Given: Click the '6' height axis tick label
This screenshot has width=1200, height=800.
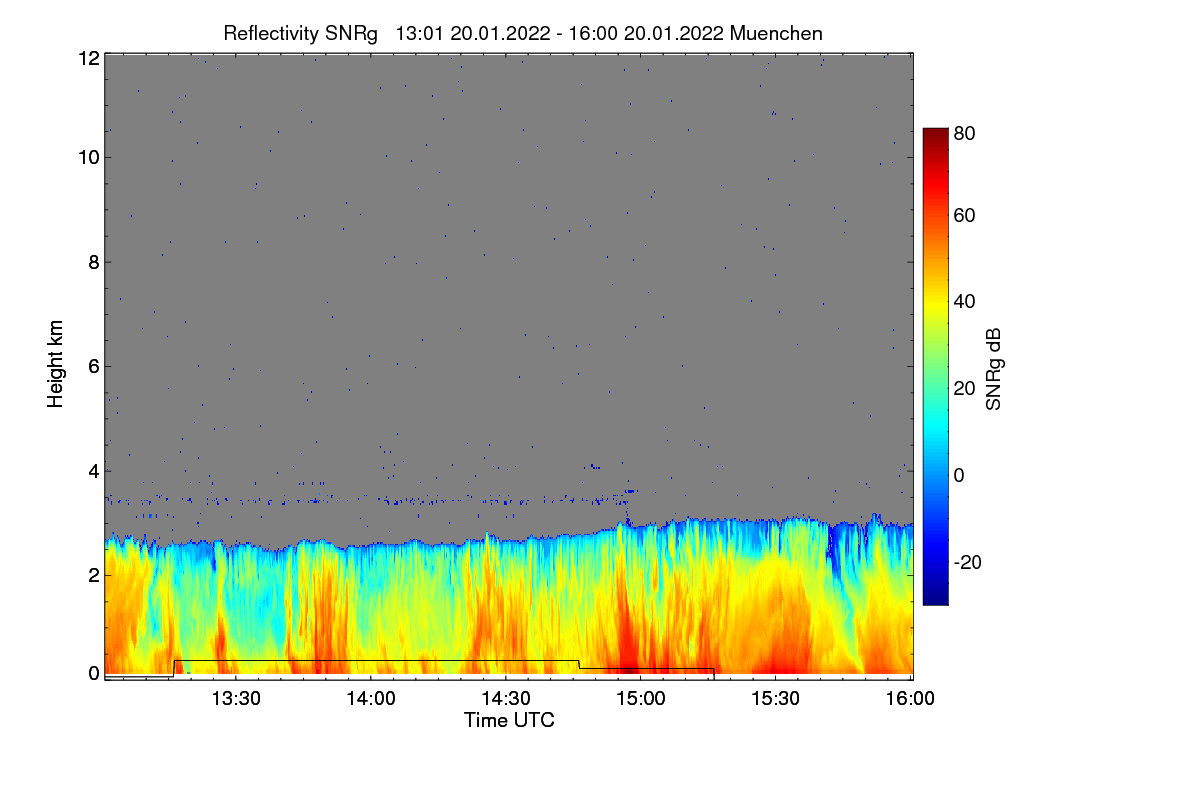Looking at the screenshot, I should (94, 366).
